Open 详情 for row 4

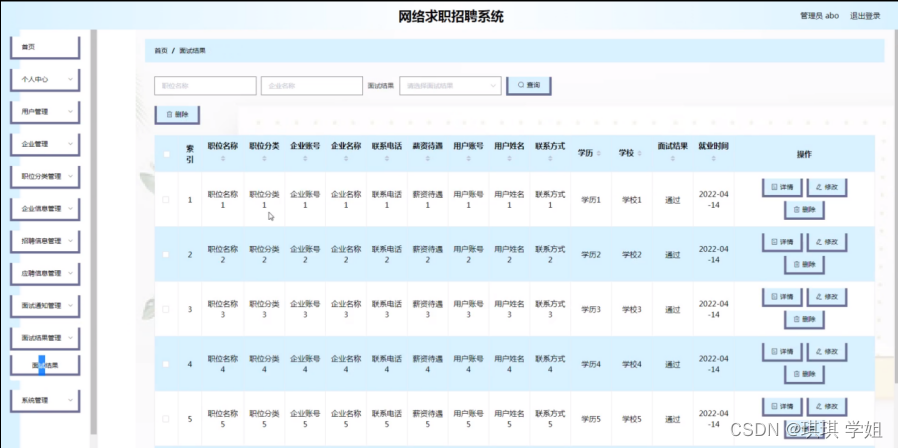[x=782, y=352]
